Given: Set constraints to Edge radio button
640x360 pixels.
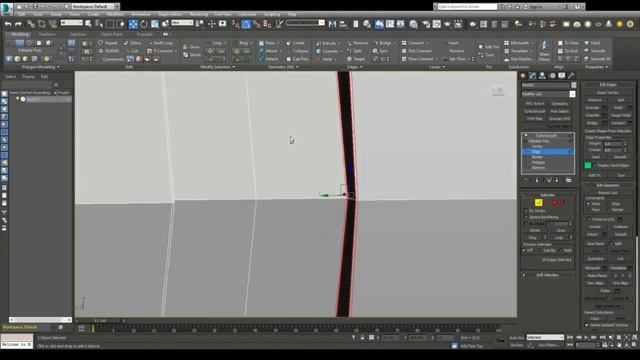Looking at the screenshot, I should (x=609, y=203).
